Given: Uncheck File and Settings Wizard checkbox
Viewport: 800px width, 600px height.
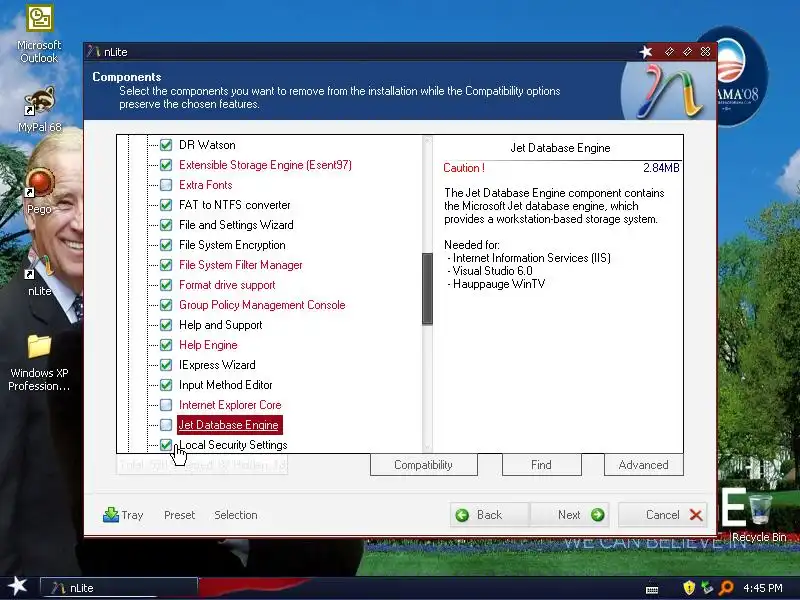Looking at the screenshot, I should pyautogui.click(x=166, y=225).
